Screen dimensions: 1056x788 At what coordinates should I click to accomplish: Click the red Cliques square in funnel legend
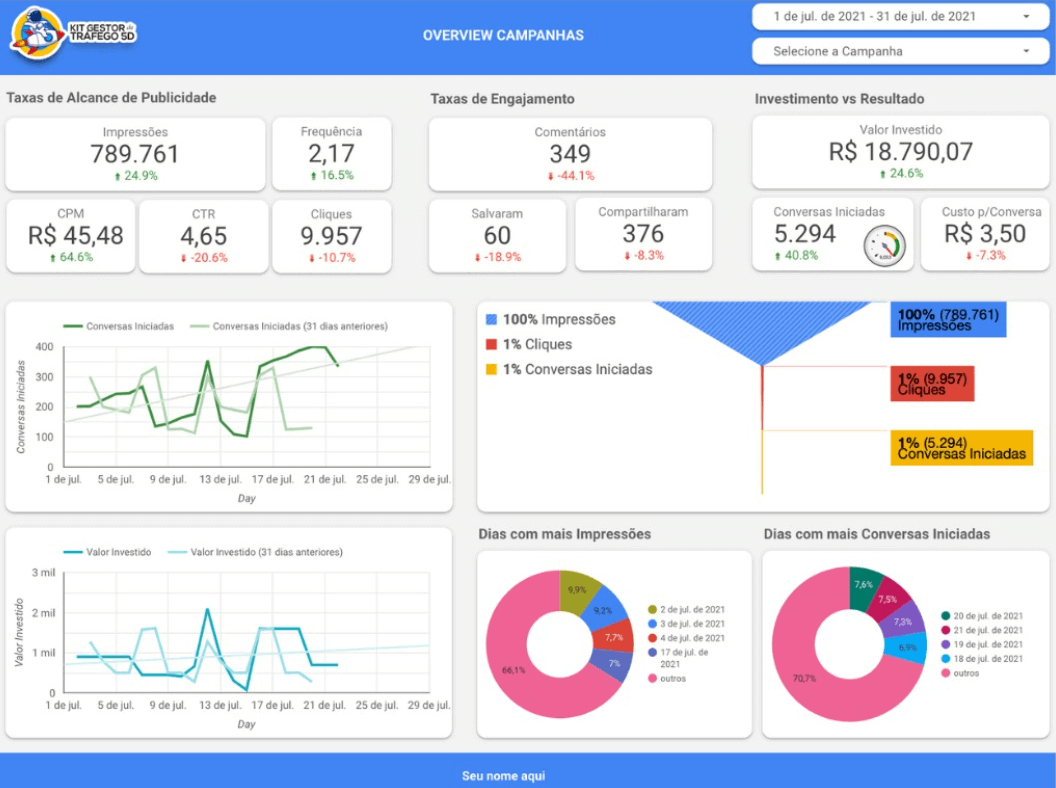pos(491,344)
